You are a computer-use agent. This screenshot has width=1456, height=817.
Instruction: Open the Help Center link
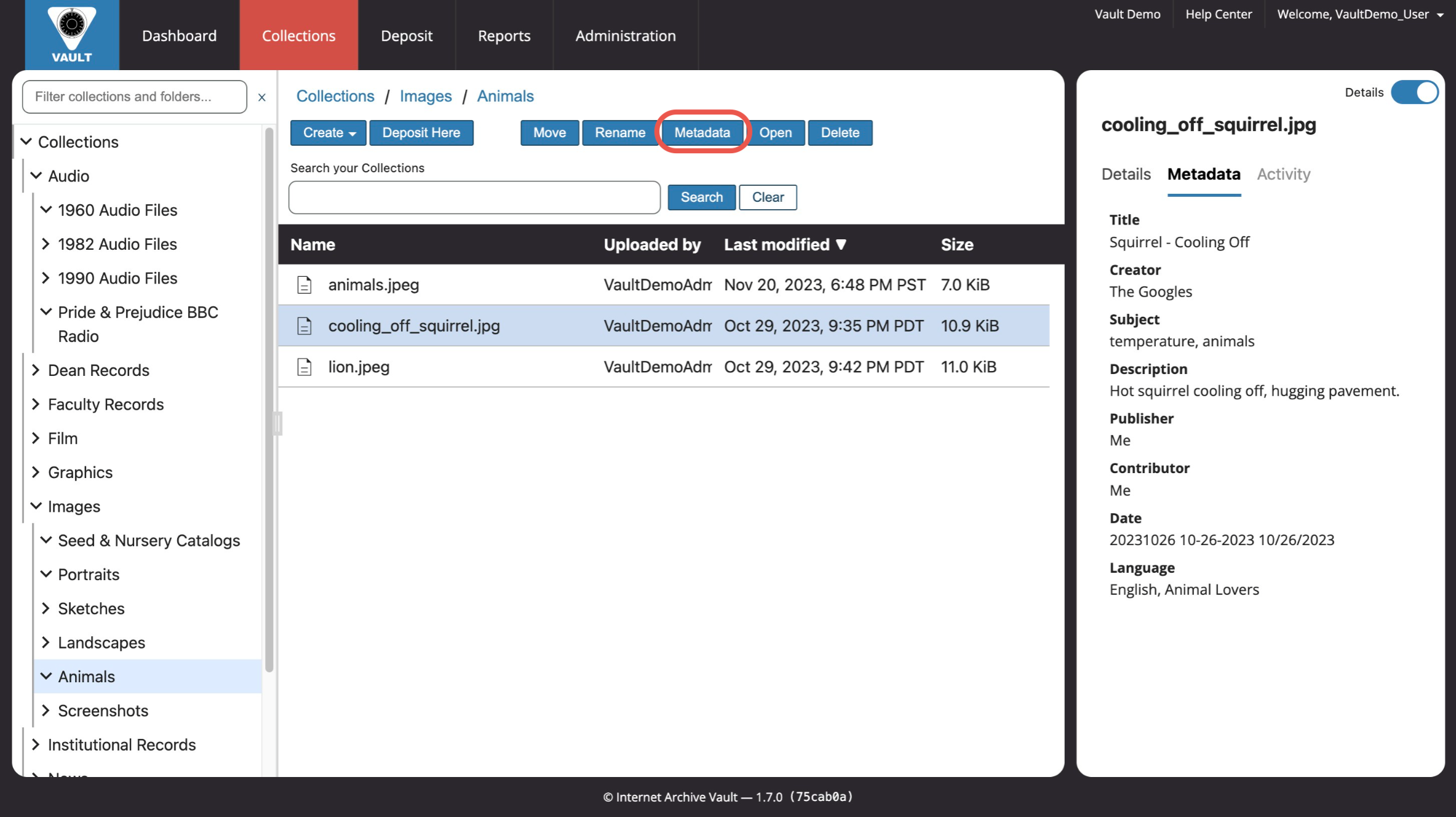1219,14
